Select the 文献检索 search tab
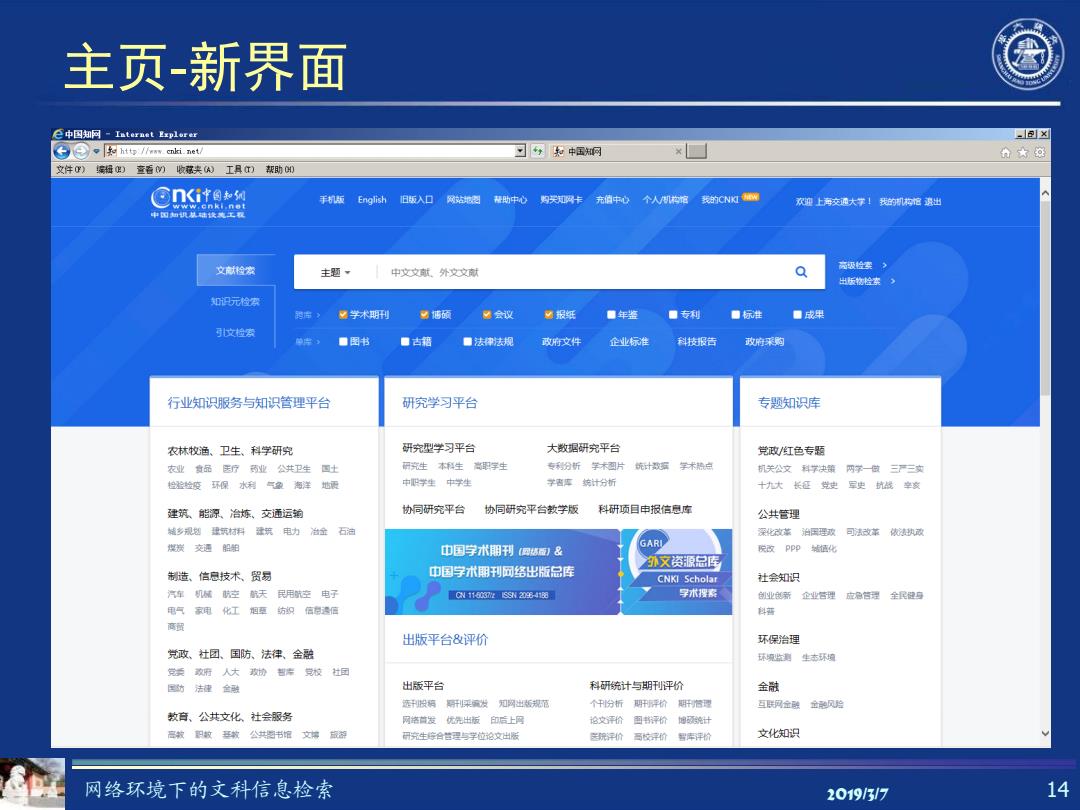This screenshot has height=810, width=1080. [236, 271]
